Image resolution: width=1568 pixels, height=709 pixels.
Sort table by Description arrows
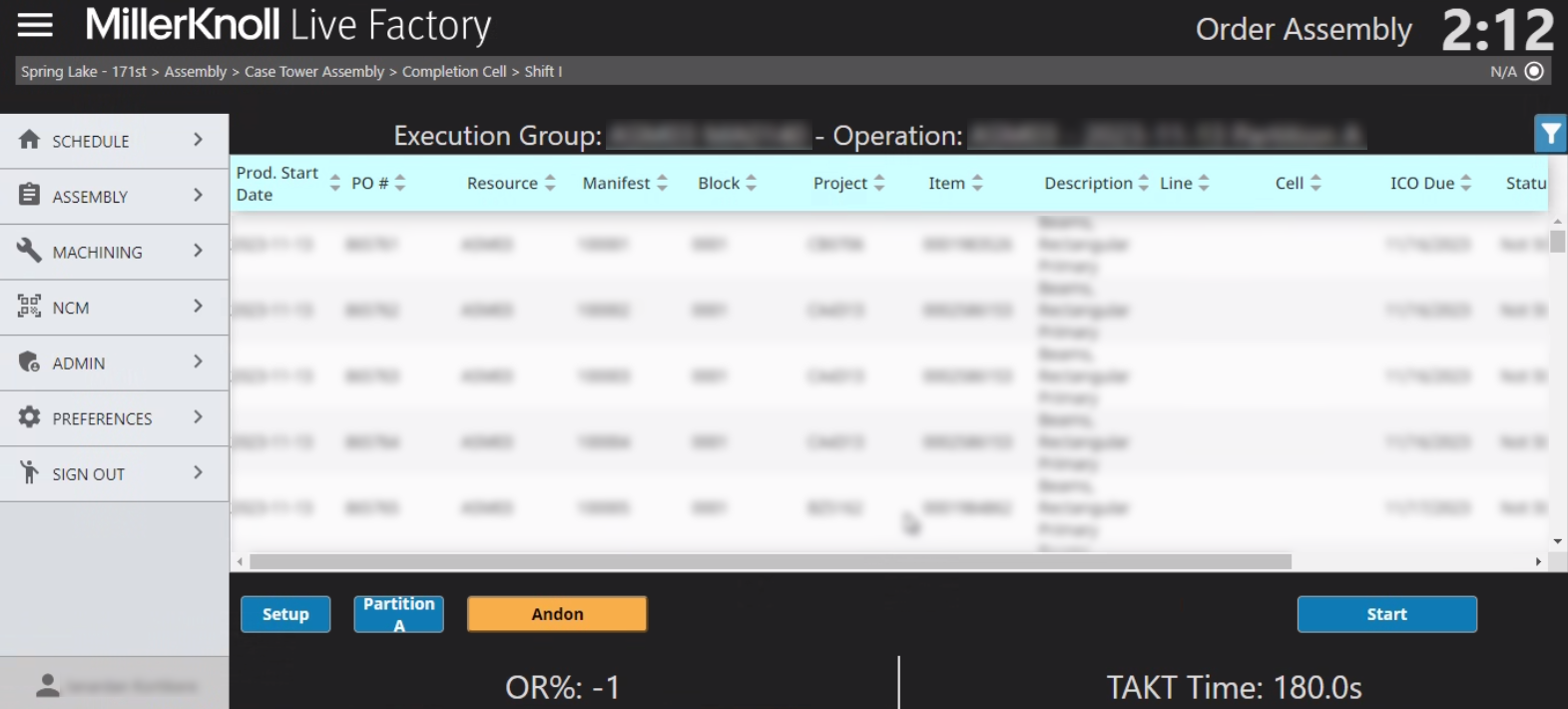pyautogui.click(x=1144, y=183)
